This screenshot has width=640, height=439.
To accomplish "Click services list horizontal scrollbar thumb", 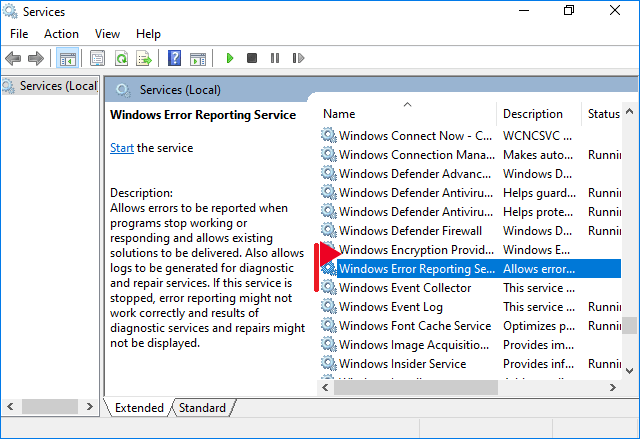I will pos(416,387).
